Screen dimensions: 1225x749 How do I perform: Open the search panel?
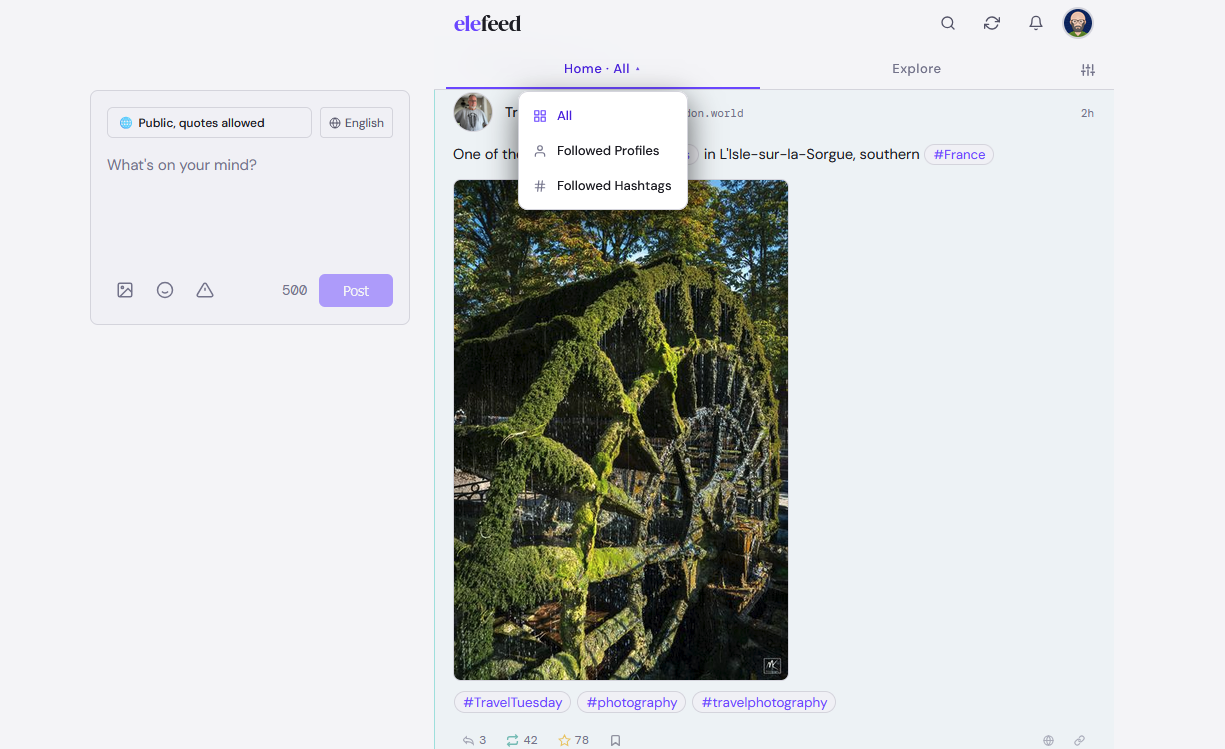947,22
